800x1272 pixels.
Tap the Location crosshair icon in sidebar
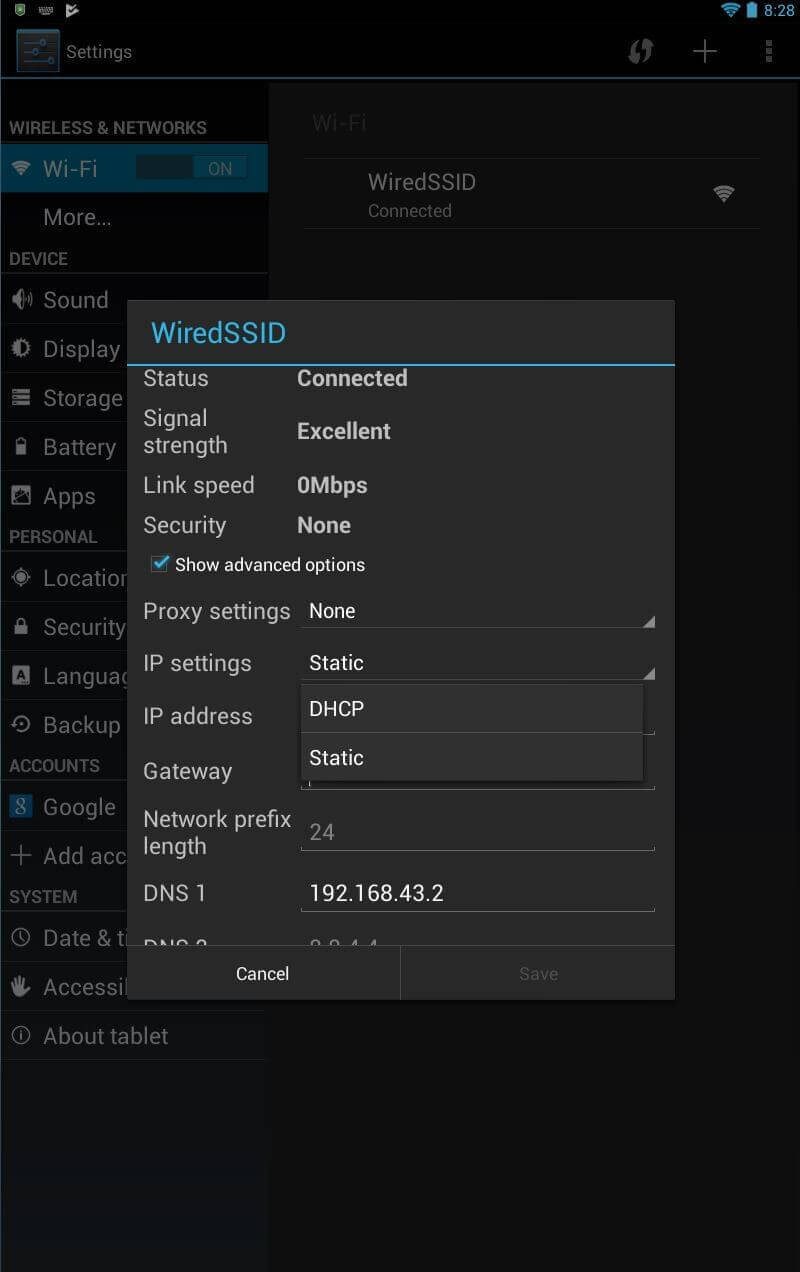click(x=21, y=577)
